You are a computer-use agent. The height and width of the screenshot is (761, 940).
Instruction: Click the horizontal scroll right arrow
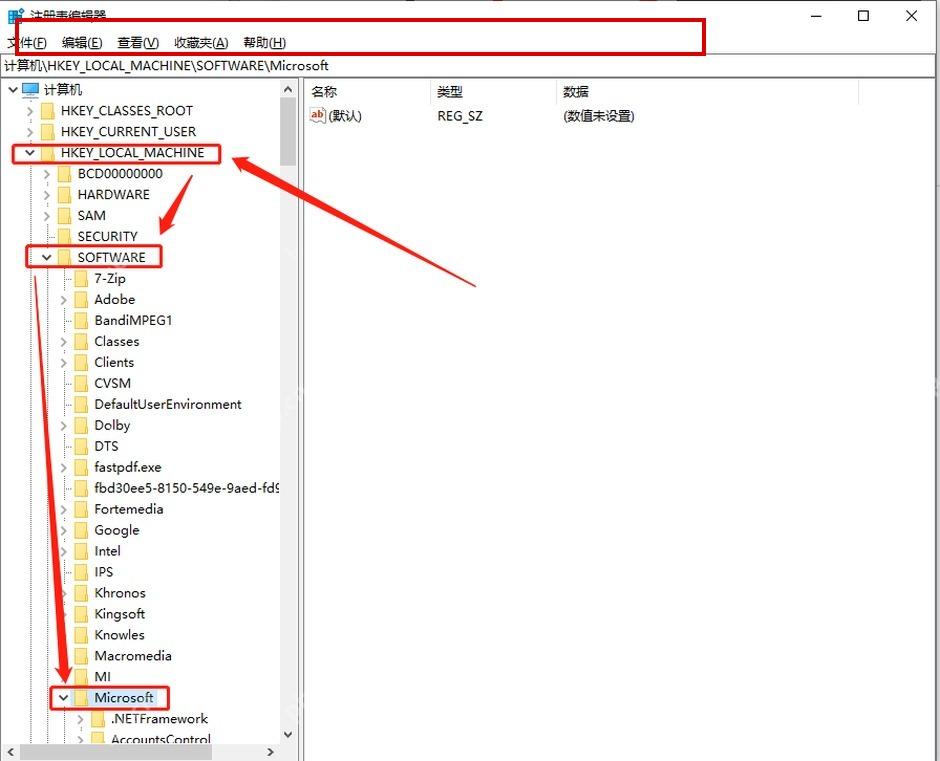pyautogui.click(x=270, y=751)
